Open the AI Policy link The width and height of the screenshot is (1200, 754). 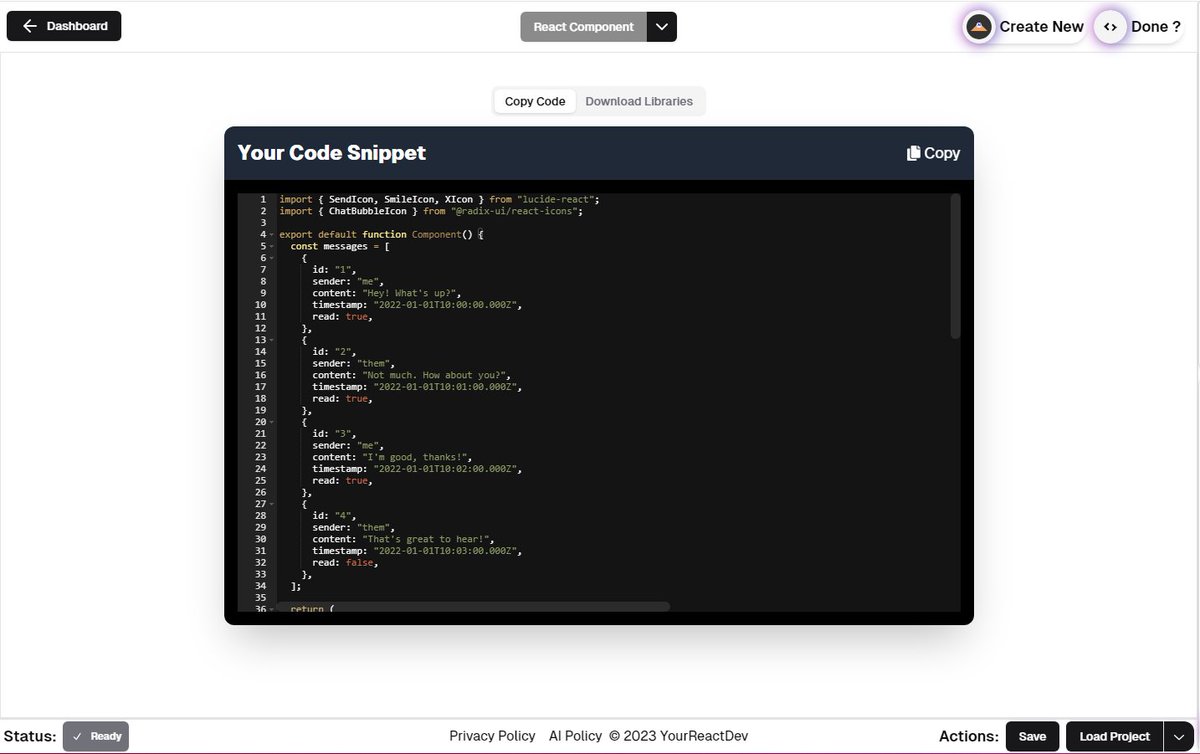pos(575,736)
